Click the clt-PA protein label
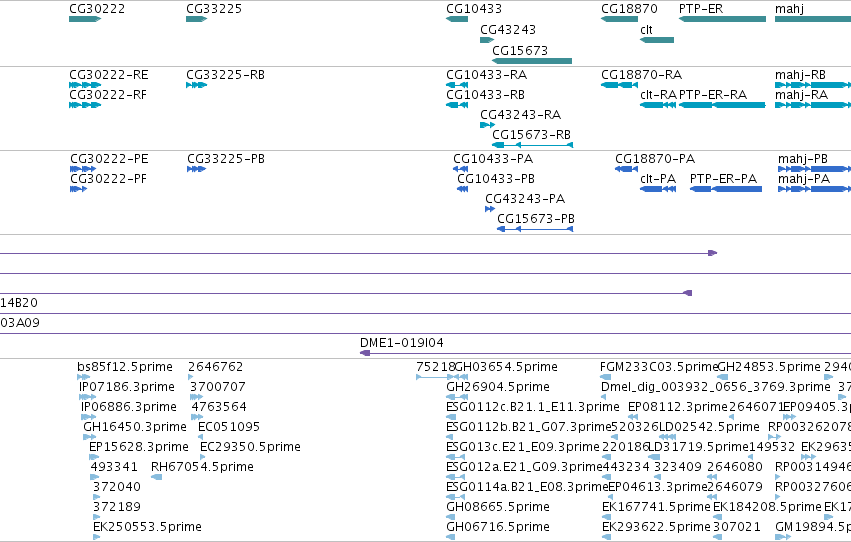 tap(658, 178)
